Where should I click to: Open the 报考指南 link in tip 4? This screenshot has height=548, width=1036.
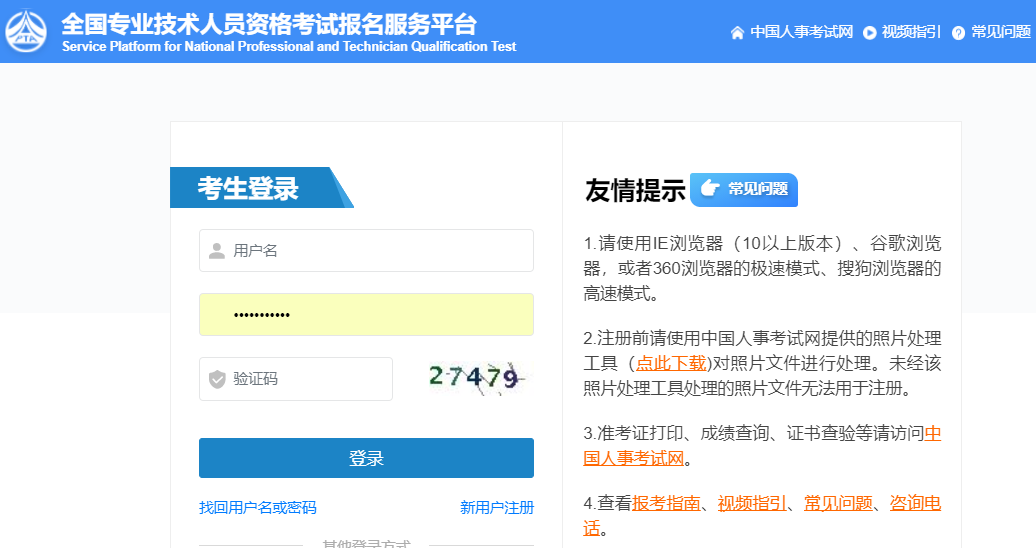pos(666,503)
